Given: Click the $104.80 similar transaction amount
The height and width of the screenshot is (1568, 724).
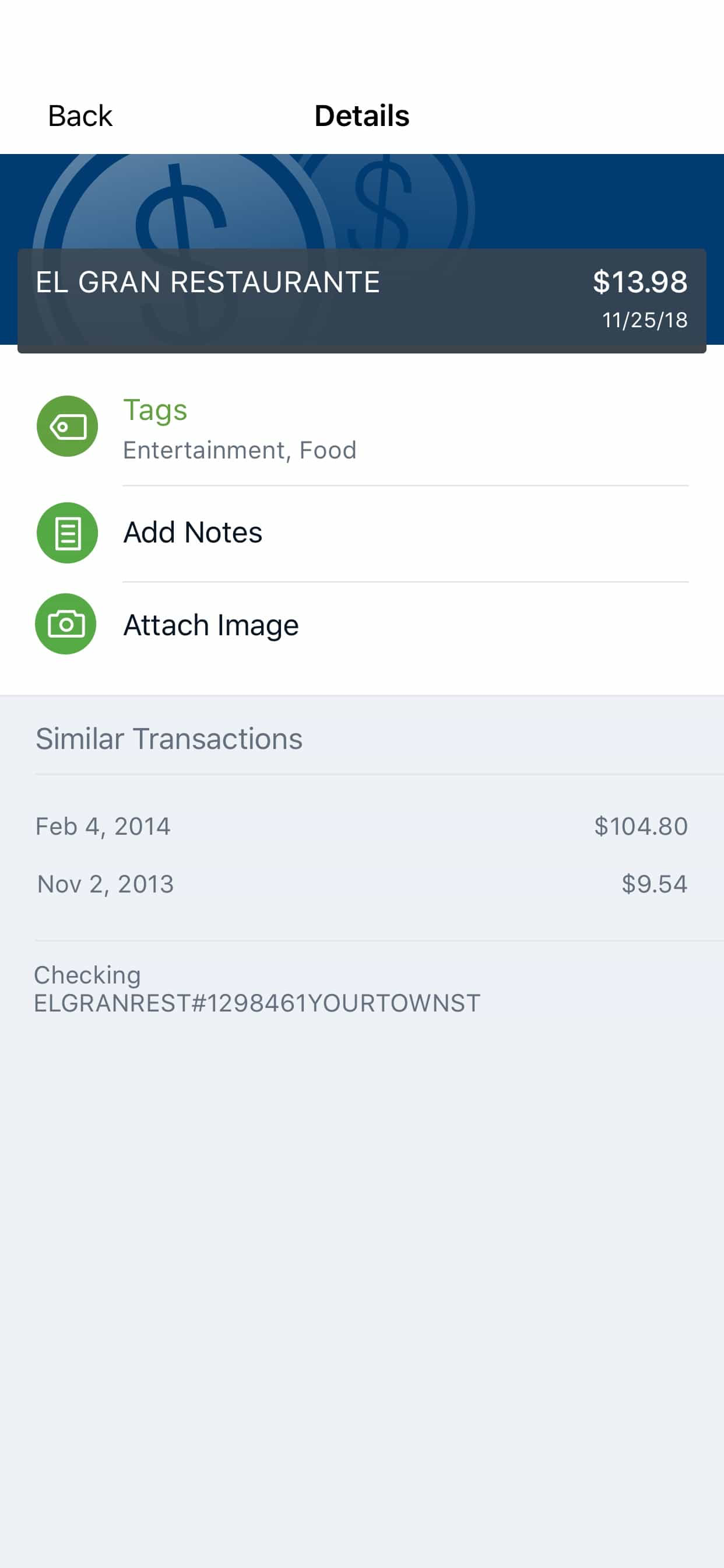Looking at the screenshot, I should (x=641, y=827).
